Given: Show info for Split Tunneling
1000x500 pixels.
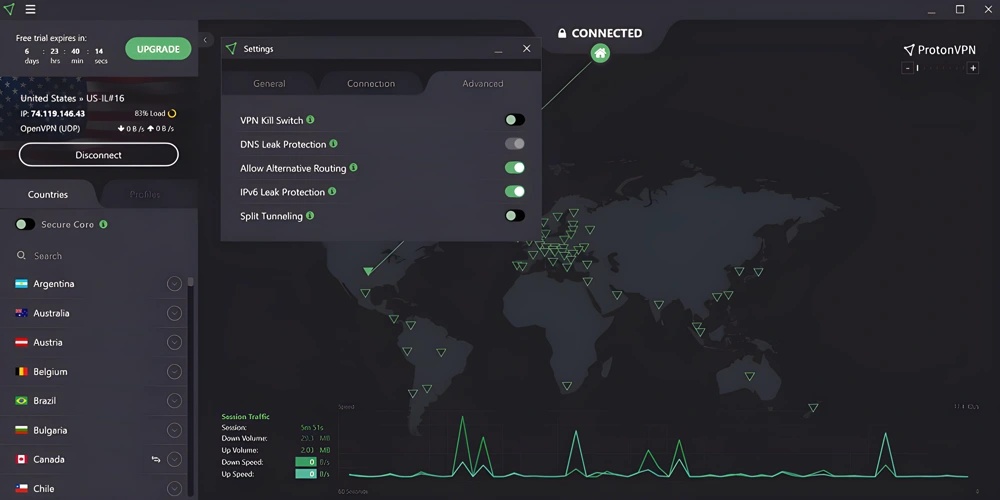Looking at the screenshot, I should 310,216.
